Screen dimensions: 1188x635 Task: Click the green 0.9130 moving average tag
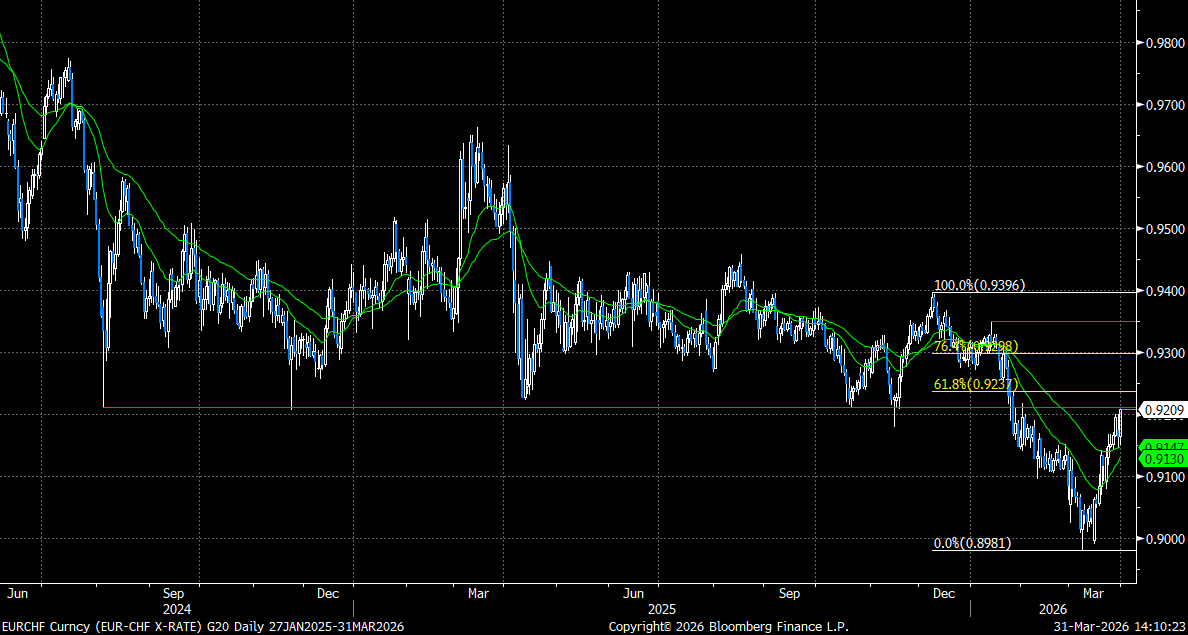click(x=1164, y=458)
